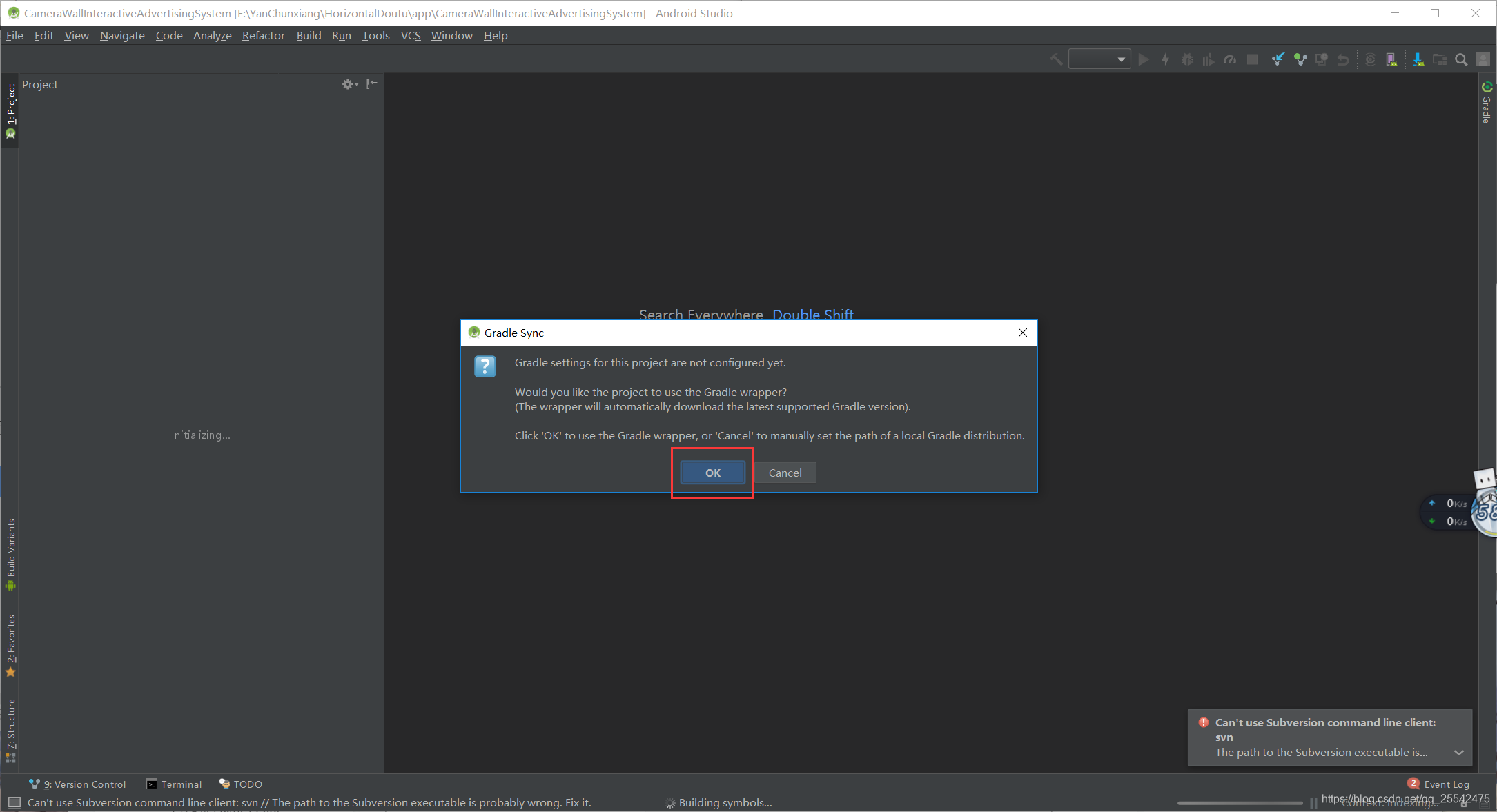
Task: Click the Search Everywhere magnifier icon
Action: tap(1461, 59)
